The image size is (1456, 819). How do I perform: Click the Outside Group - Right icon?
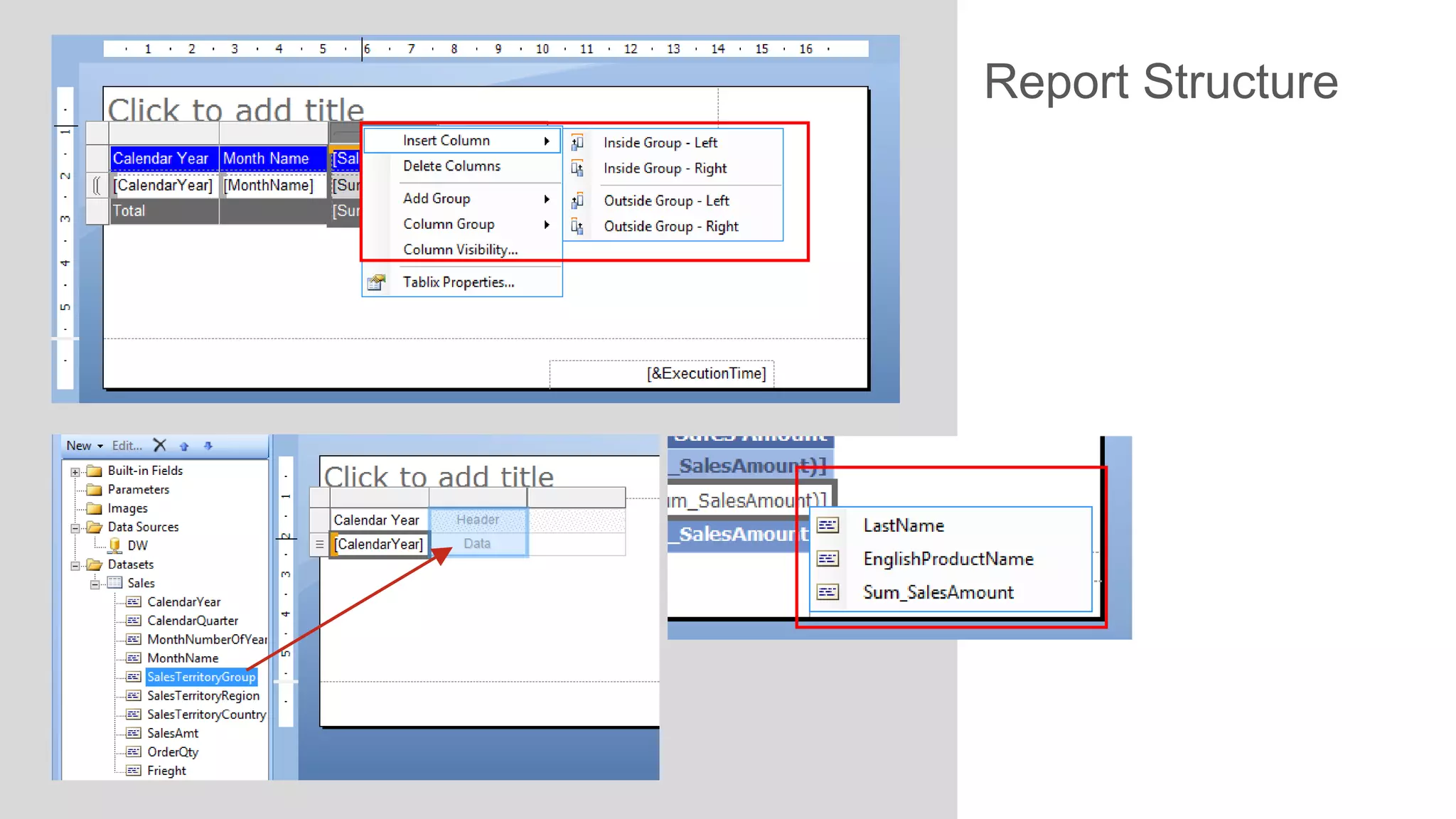coord(577,227)
